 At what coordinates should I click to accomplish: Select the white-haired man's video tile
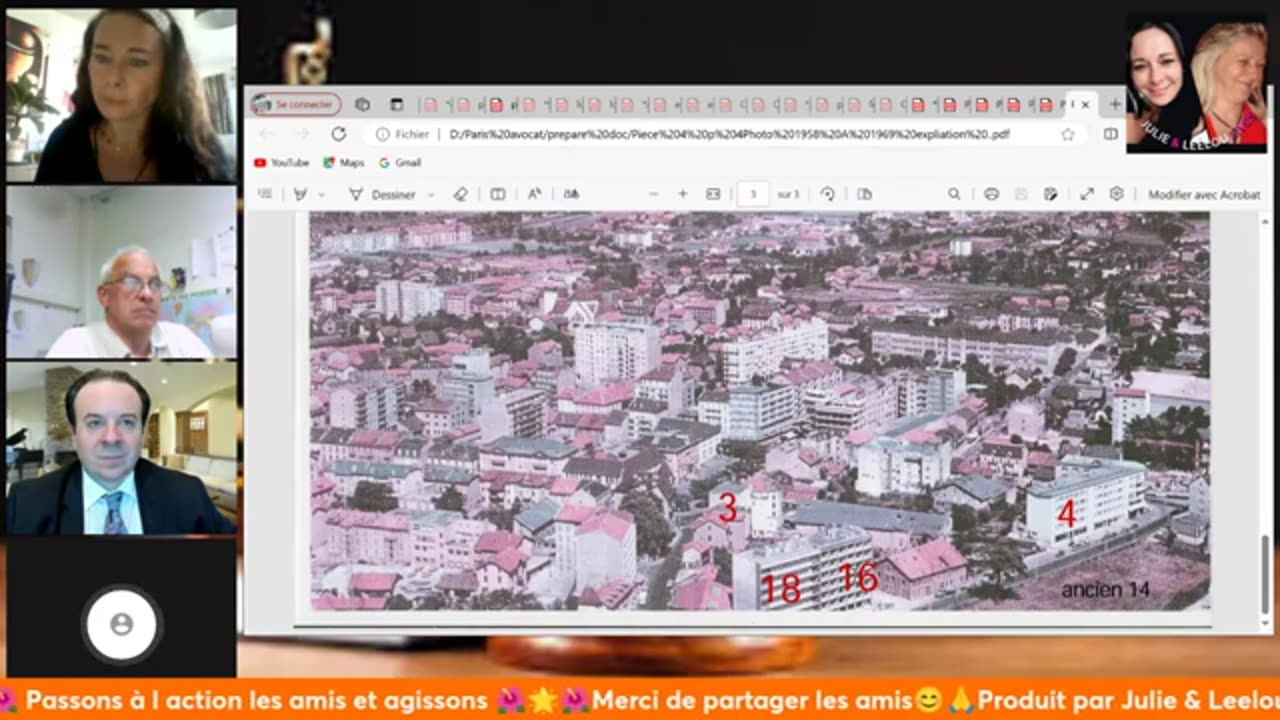click(x=121, y=272)
